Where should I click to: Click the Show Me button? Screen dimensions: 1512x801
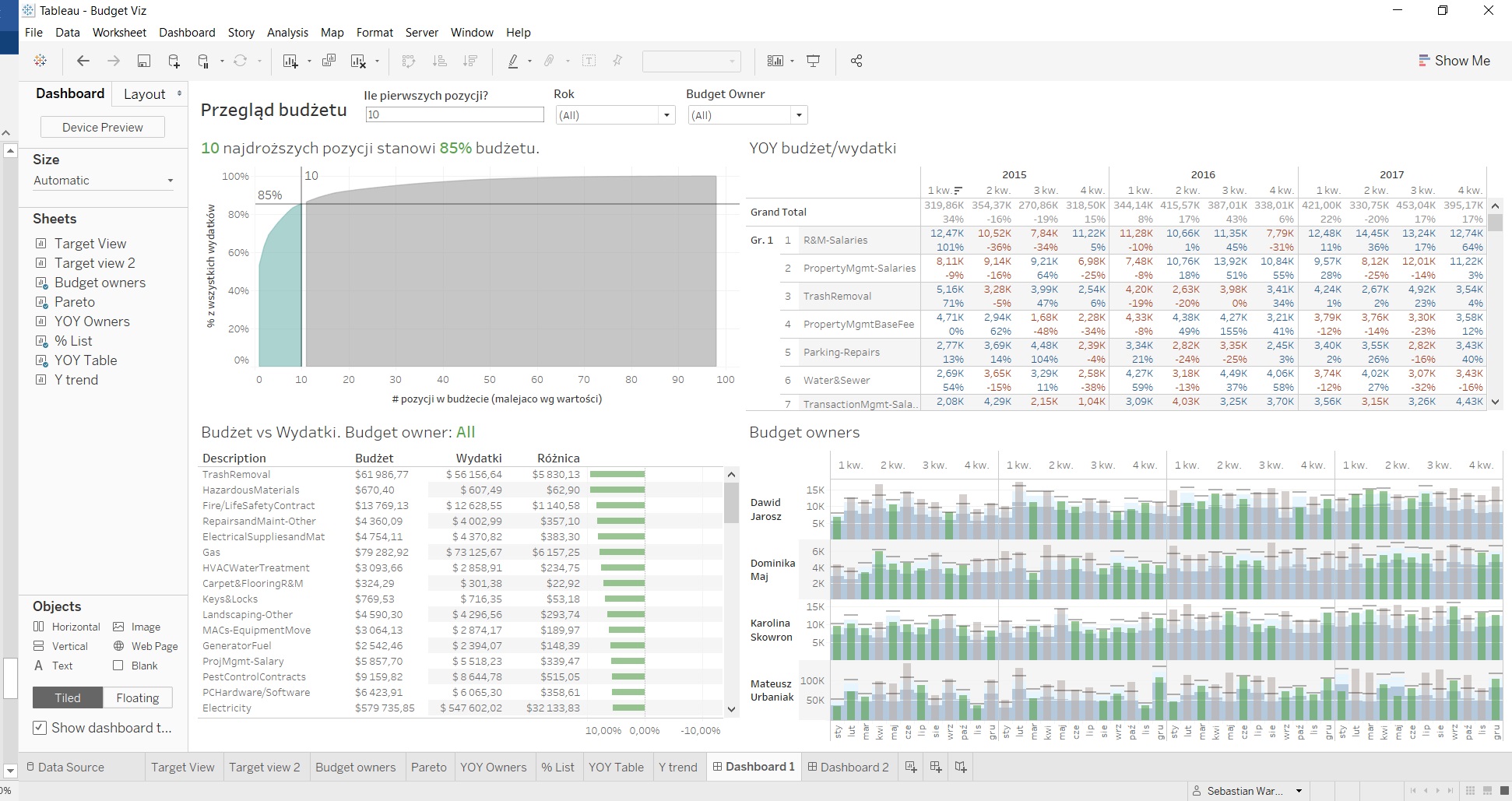click(1454, 61)
